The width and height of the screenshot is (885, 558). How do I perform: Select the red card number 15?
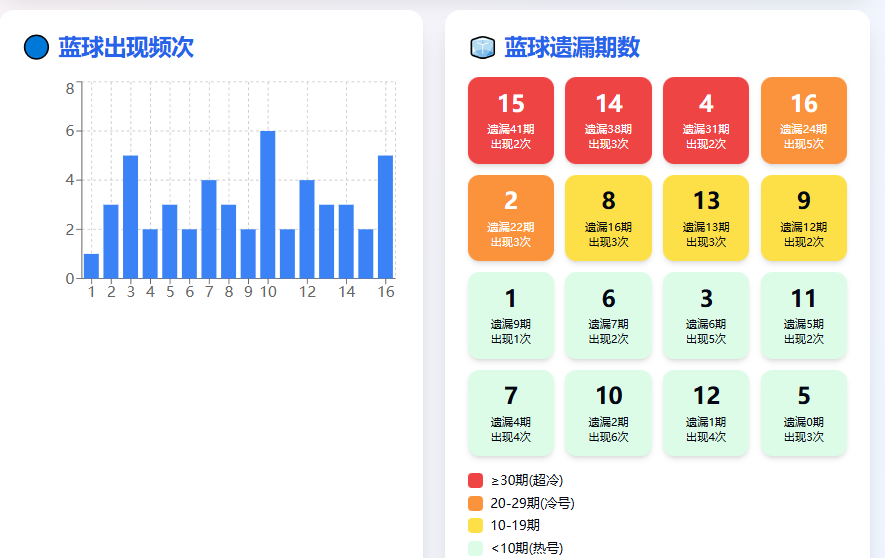510,120
